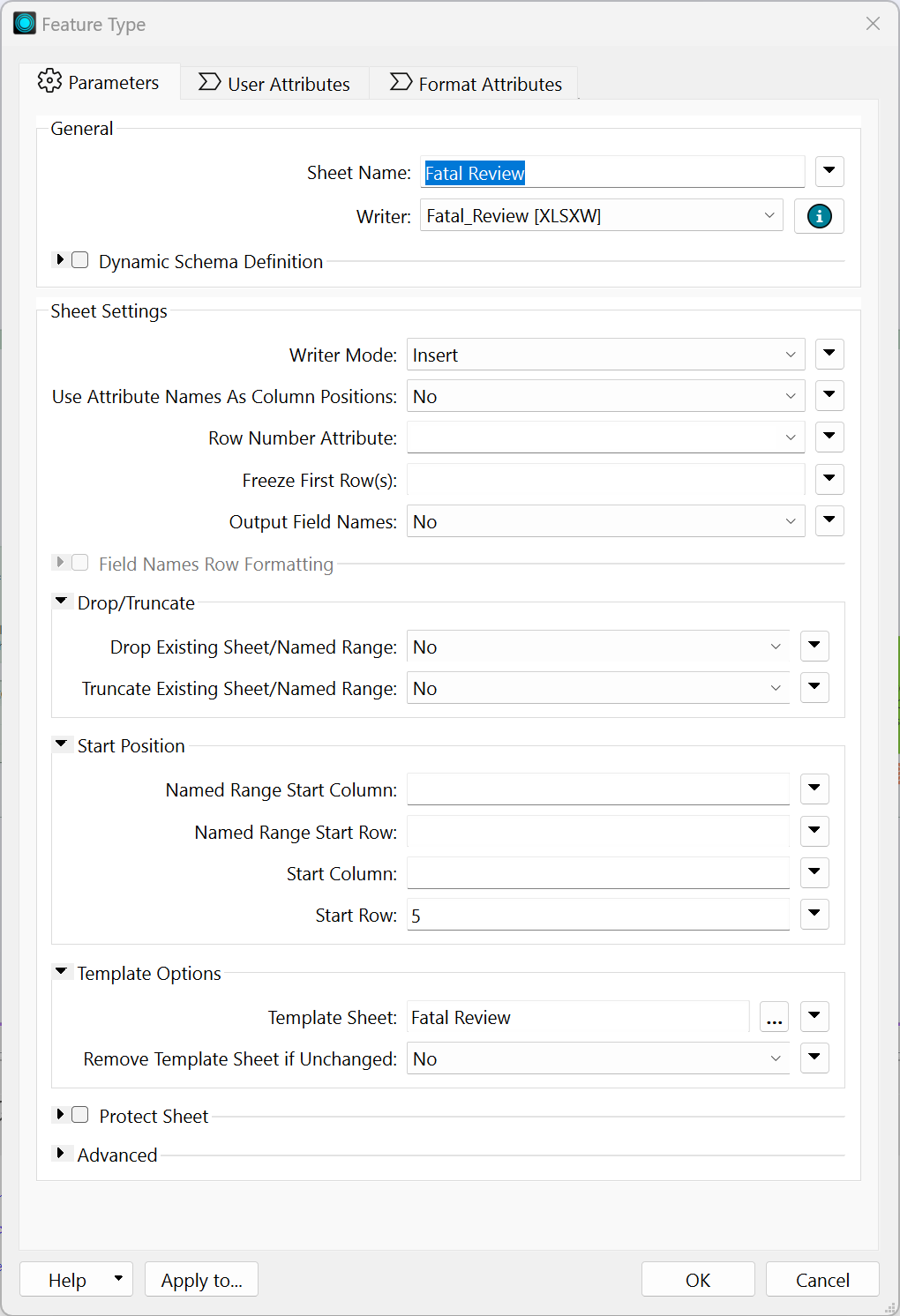
Task: Click the Named Range Start Column field
Action: pyautogui.click(x=598, y=789)
